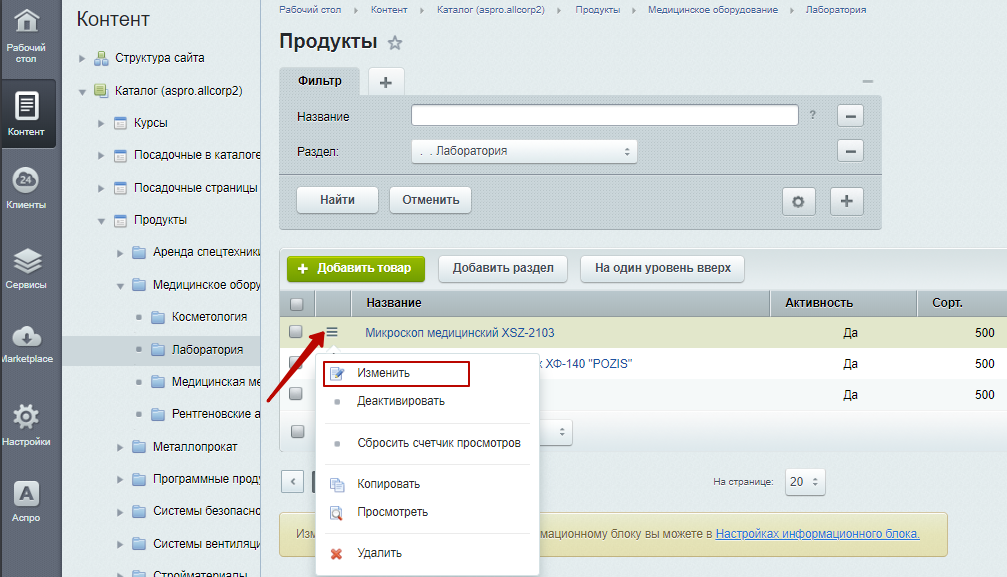The height and width of the screenshot is (577, 1007).
Task: Click the Металлопрокат folder icon
Action: (x=139, y=447)
